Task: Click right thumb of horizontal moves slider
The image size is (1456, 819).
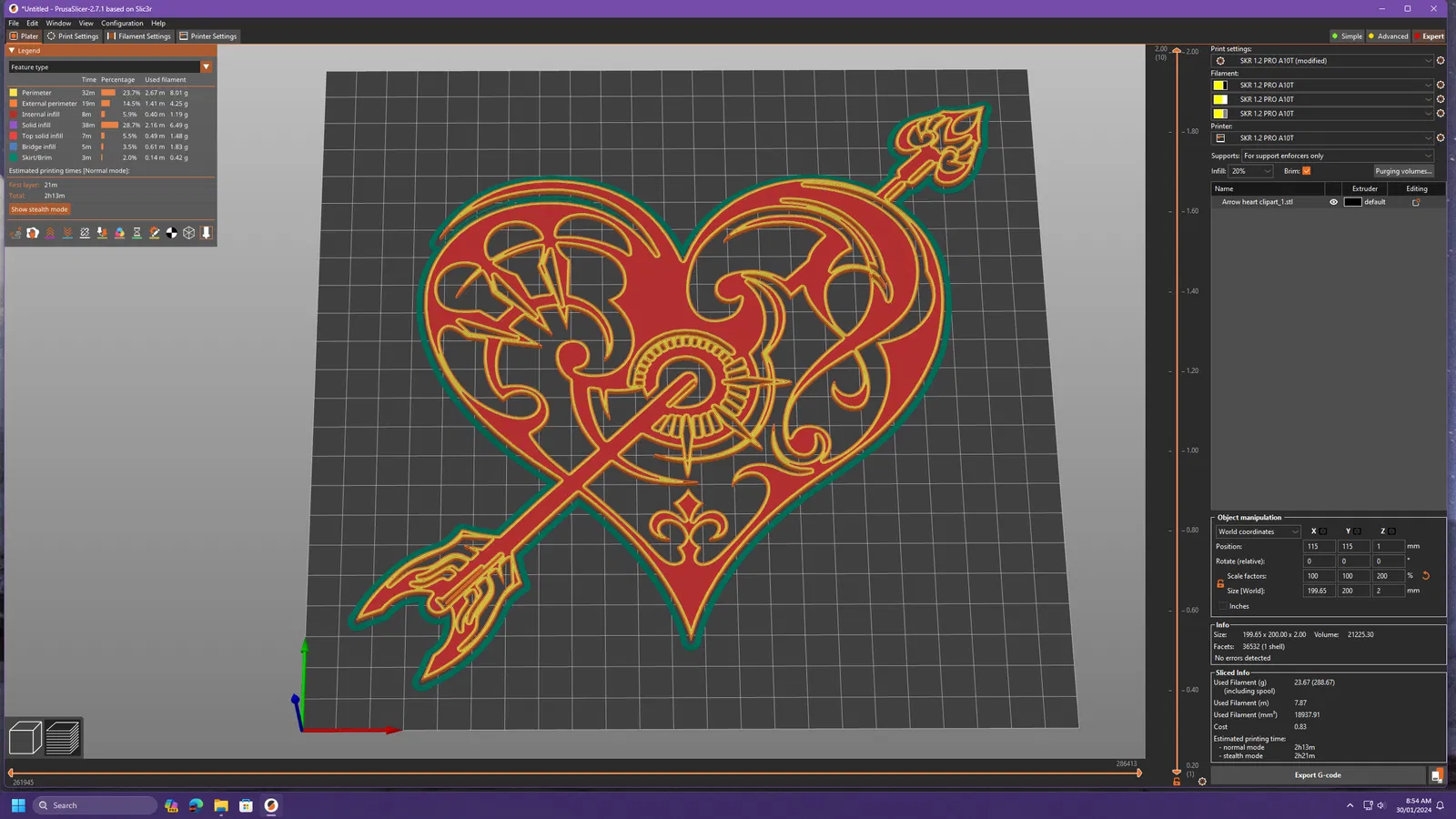Action: click(1138, 773)
